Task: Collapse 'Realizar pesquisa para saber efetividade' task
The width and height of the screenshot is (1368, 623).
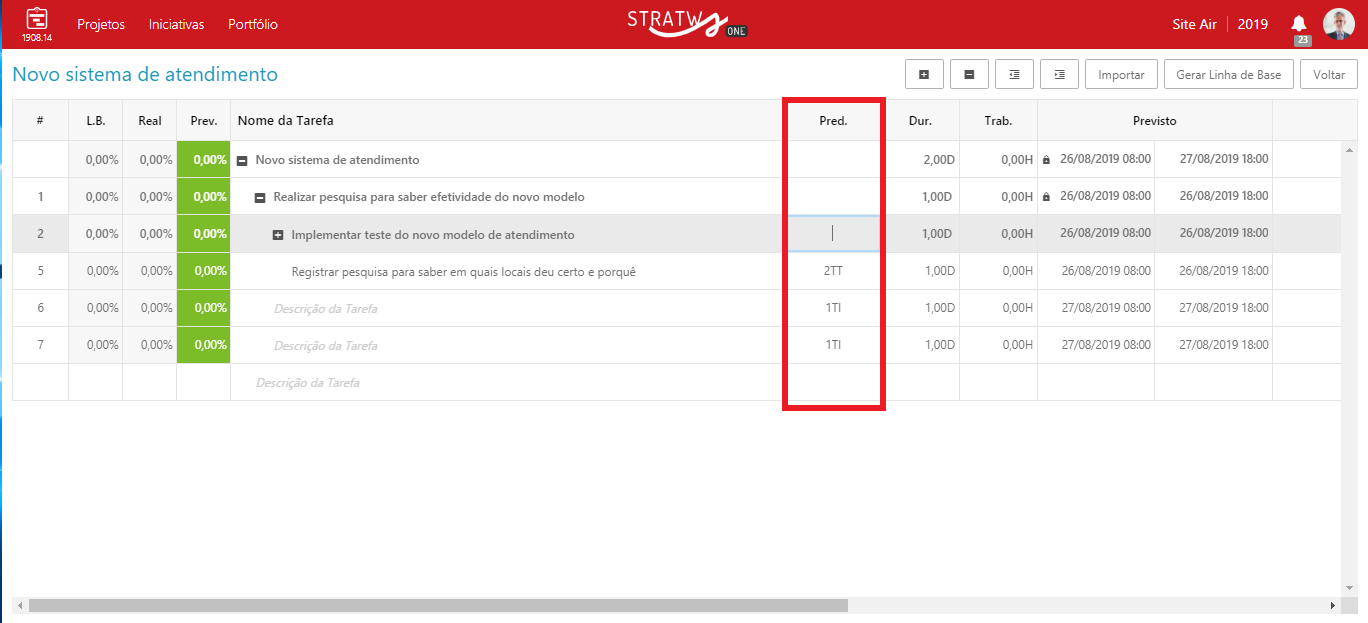Action: 260,198
